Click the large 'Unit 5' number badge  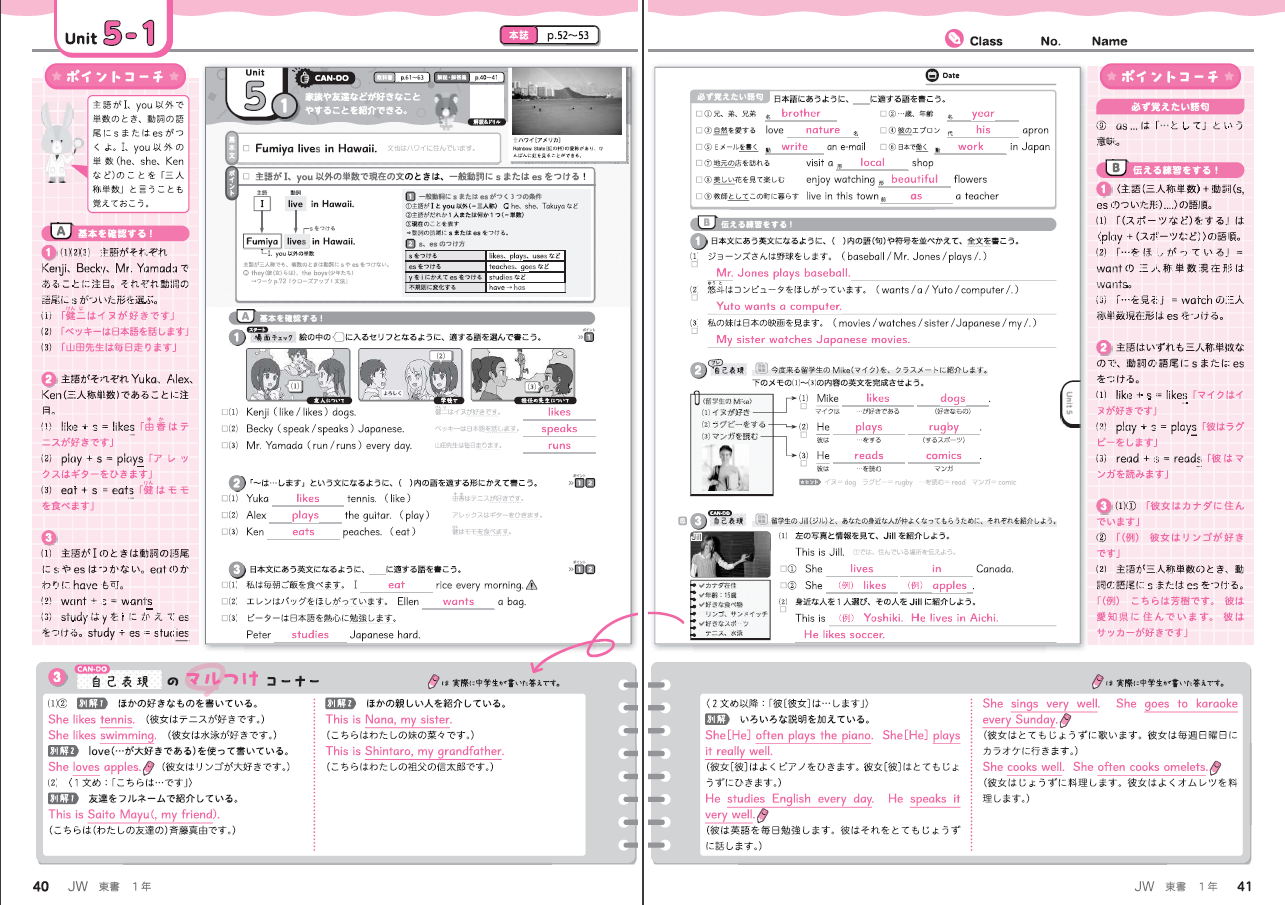click(x=256, y=94)
